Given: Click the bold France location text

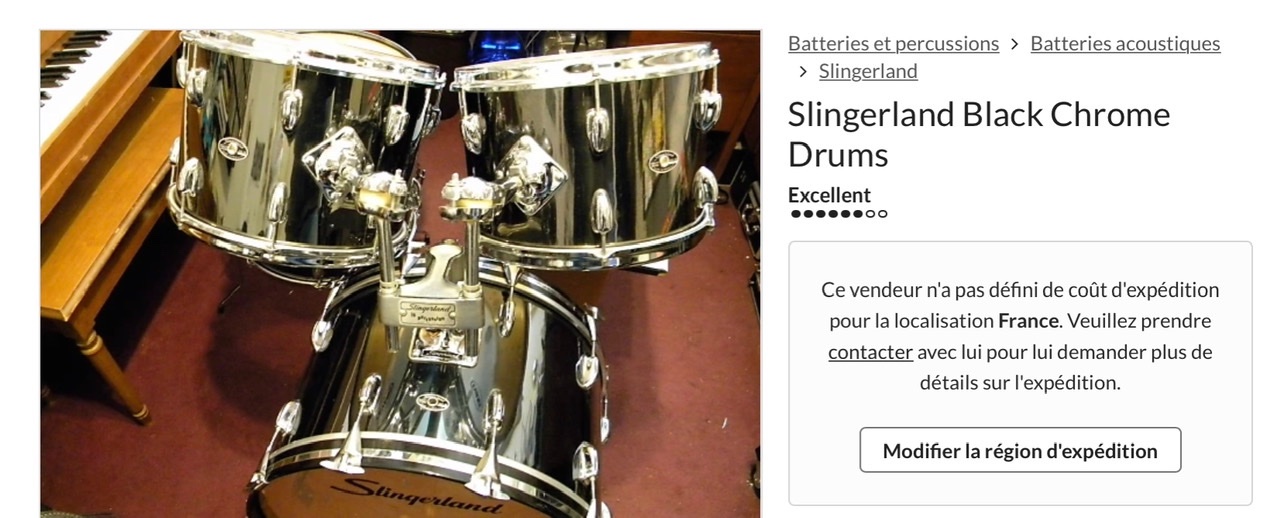Looking at the screenshot, I should 1028,321.
